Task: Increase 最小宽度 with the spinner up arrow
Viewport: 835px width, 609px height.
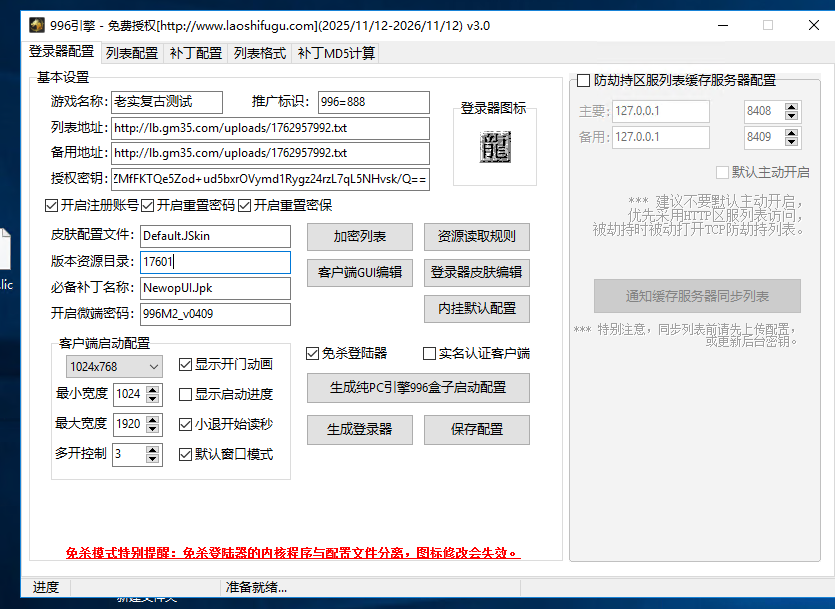Action: click(x=153, y=389)
